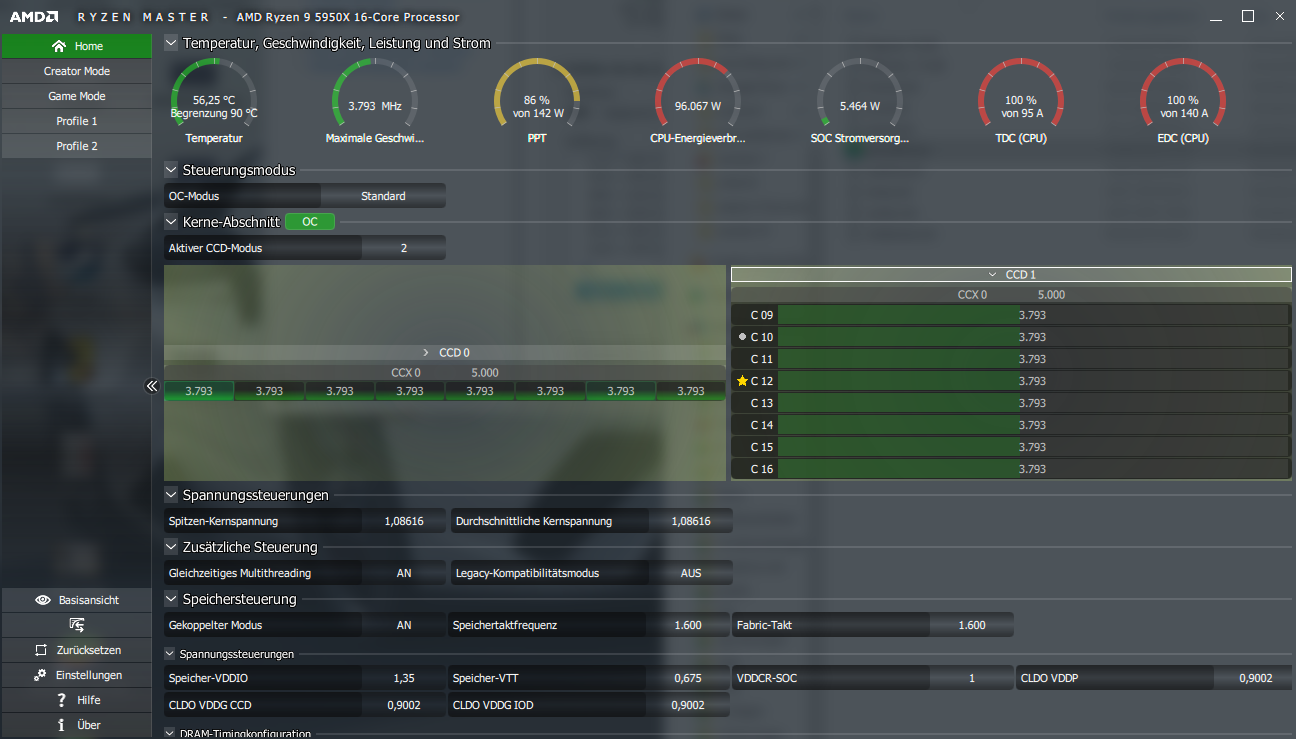Click CCX 0 5.000 header under CCD 0

coord(444,373)
